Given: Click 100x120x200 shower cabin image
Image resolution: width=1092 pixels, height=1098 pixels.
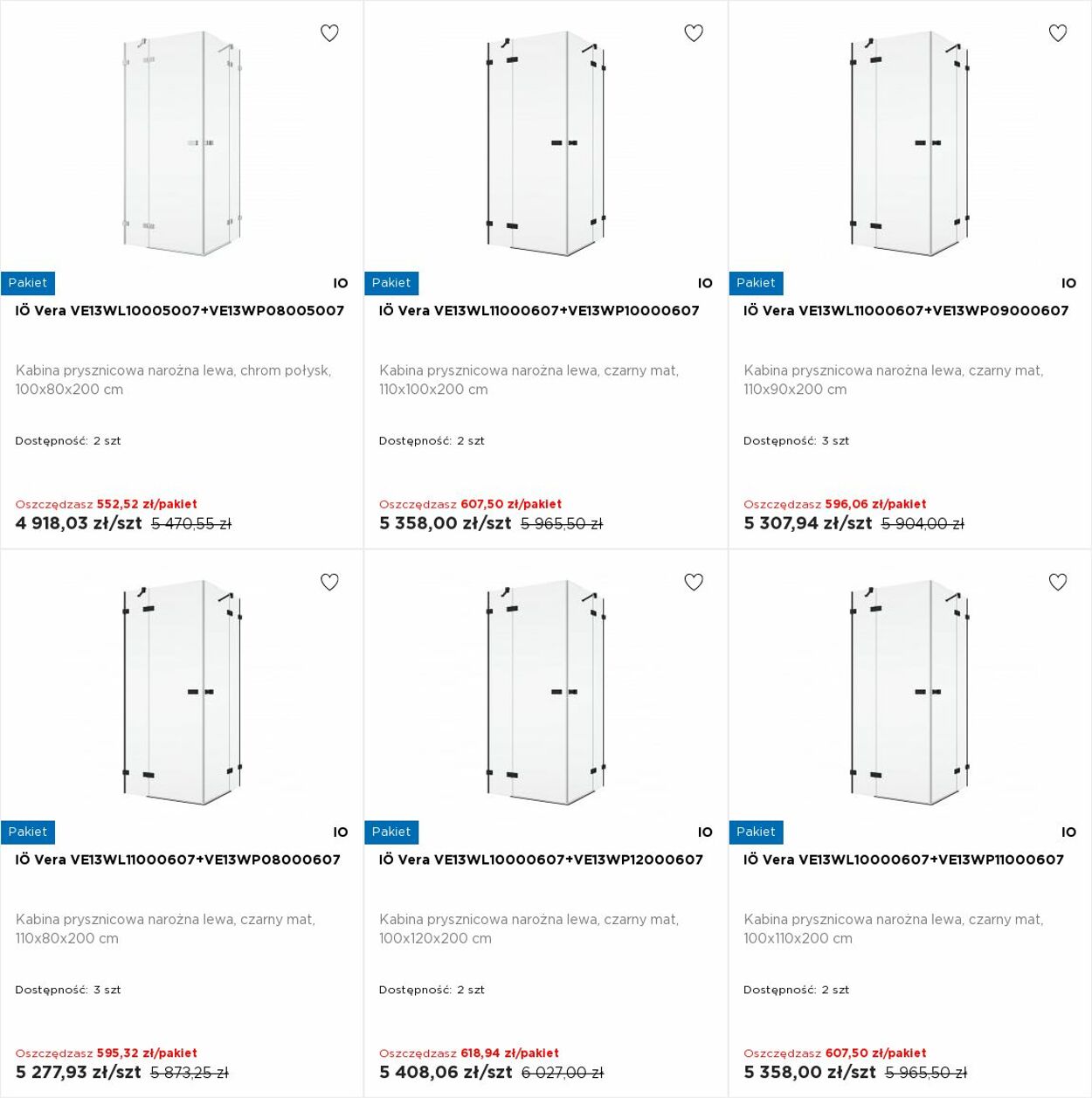Looking at the screenshot, I should click(x=546, y=693).
